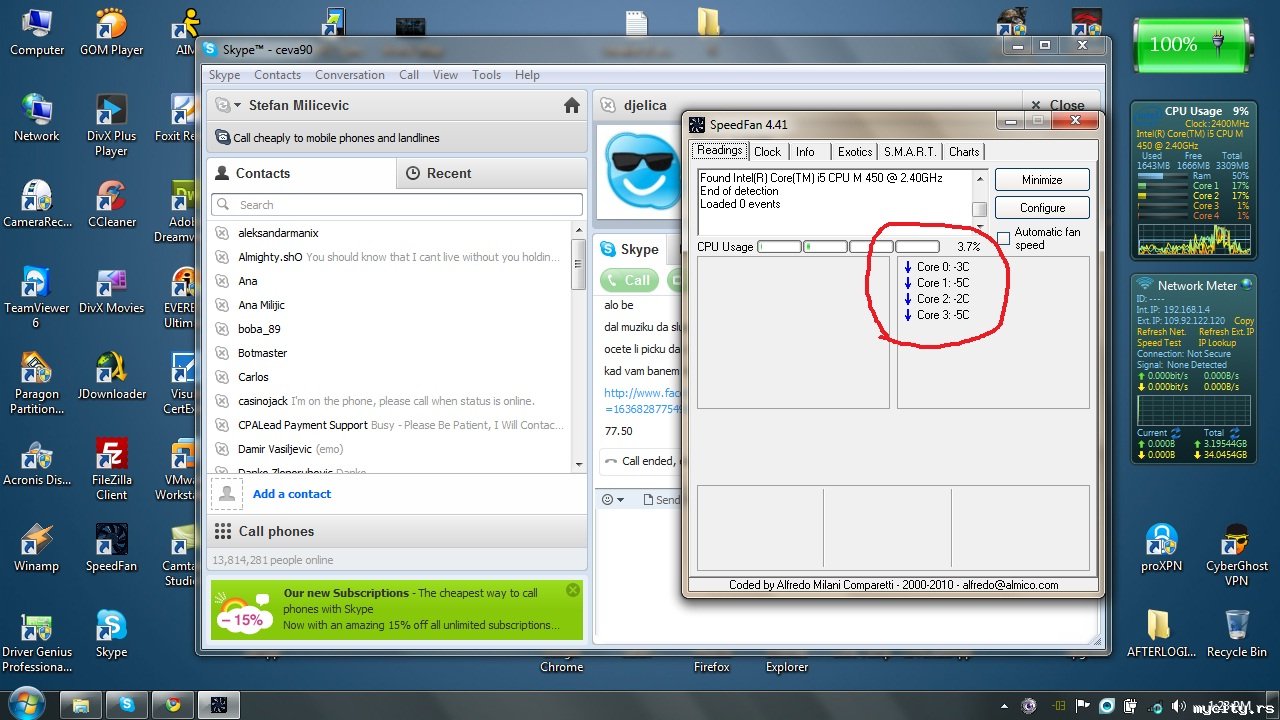The width and height of the screenshot is (1280, 720).
Task: Click Add a contact link
Action: pos(292,494)
